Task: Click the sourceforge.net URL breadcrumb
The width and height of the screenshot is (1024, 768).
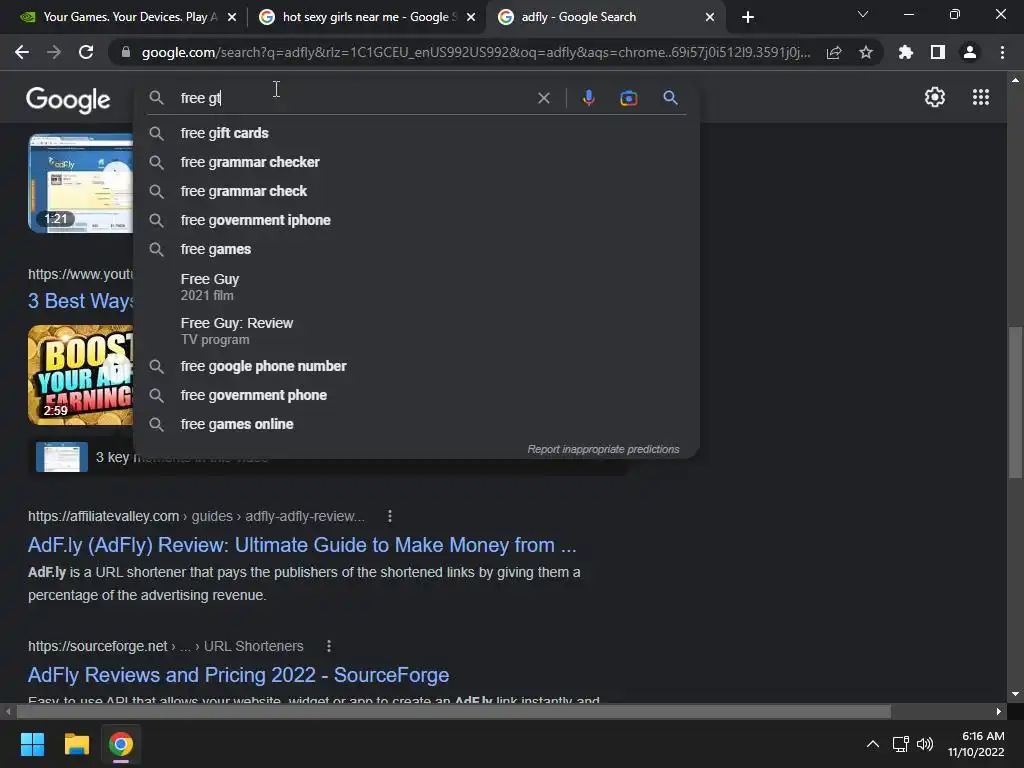Action: [165, 646]
